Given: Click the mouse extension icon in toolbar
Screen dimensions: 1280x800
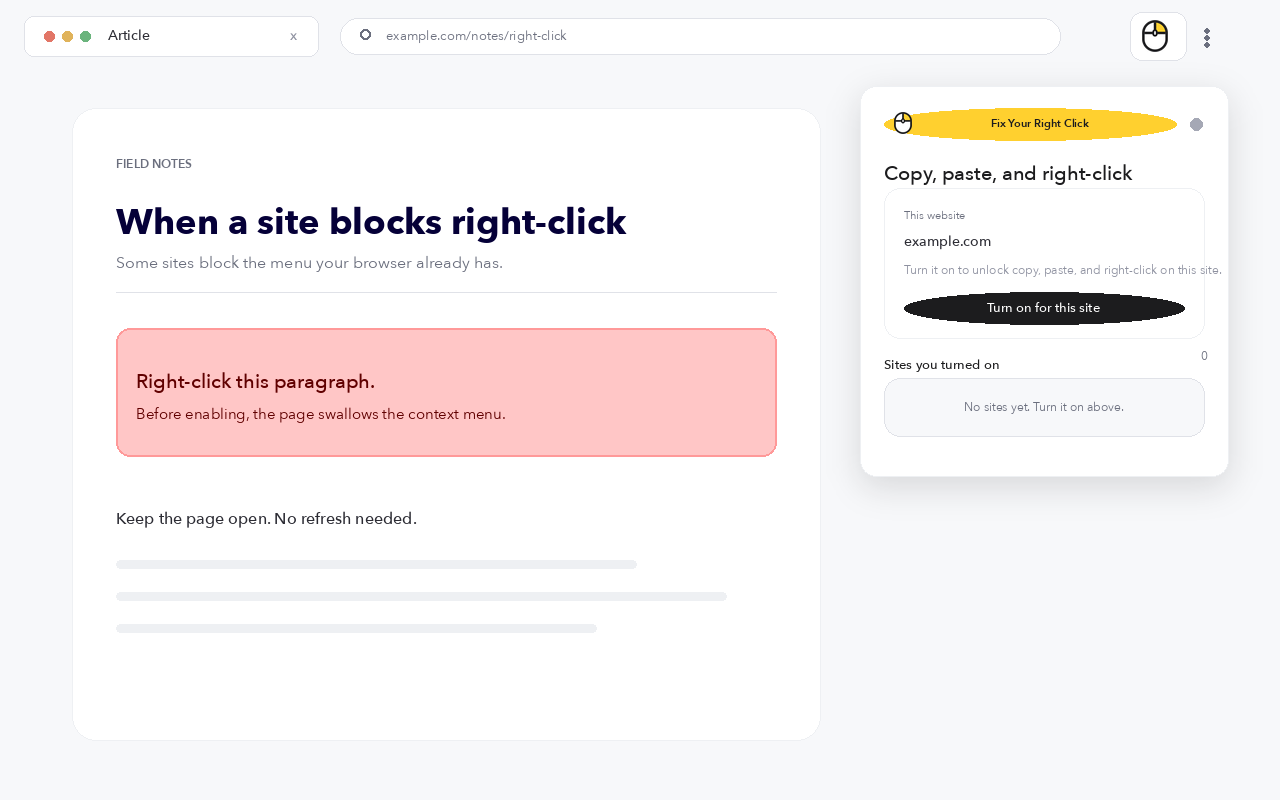Looking at the screenshot, I should [1158, 37].
